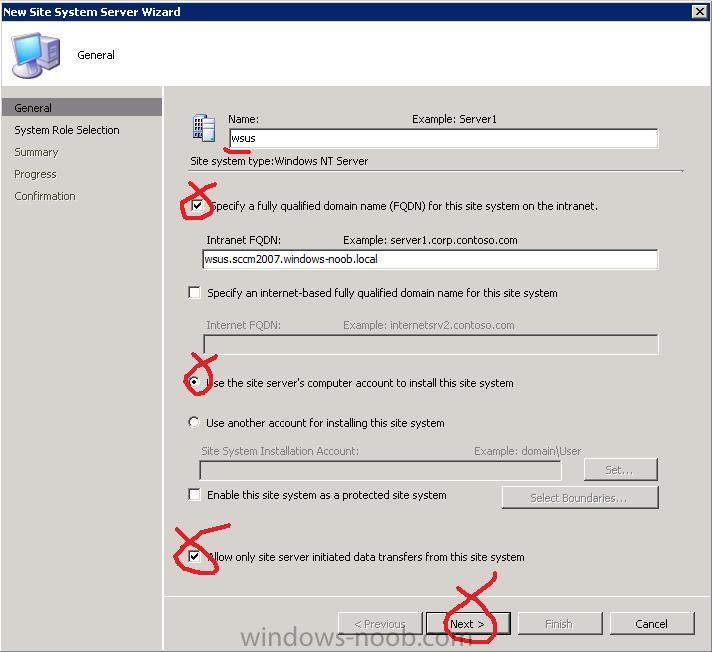Cancel the wizard
This screenshot has height=652, width=712.
click(652, 624)
